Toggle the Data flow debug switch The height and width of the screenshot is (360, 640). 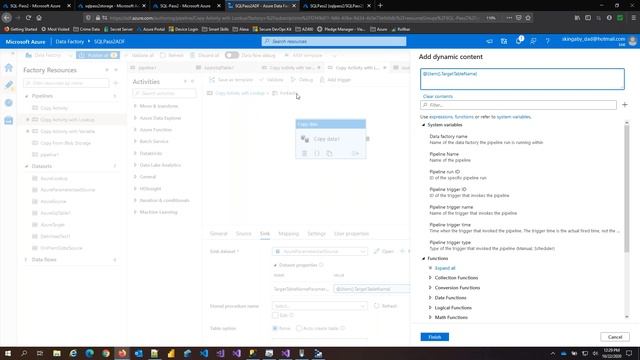[x=231, y=55]
